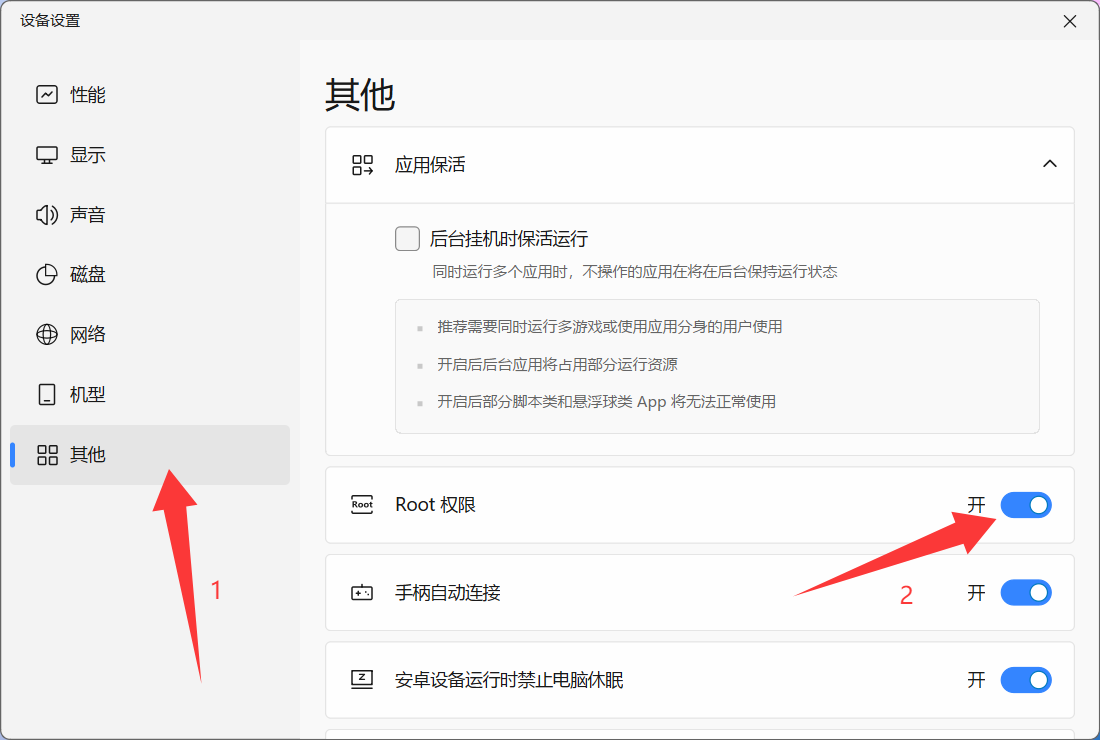
Task: Click the 其他 grid icon in sidebar
Action: click(47, 455)
